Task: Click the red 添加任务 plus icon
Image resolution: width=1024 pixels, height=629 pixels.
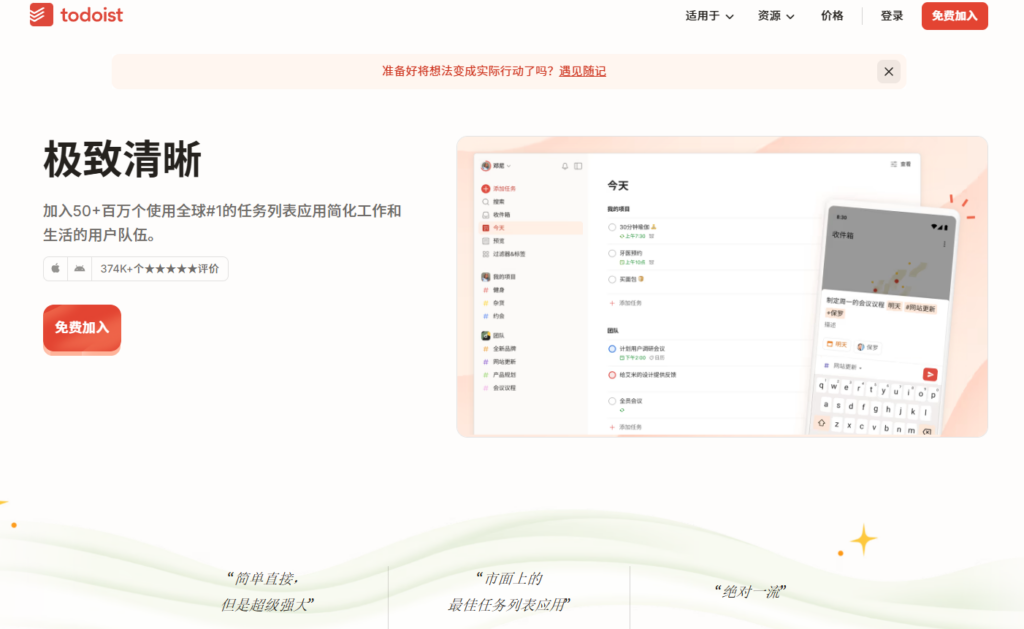Action: 485,189
